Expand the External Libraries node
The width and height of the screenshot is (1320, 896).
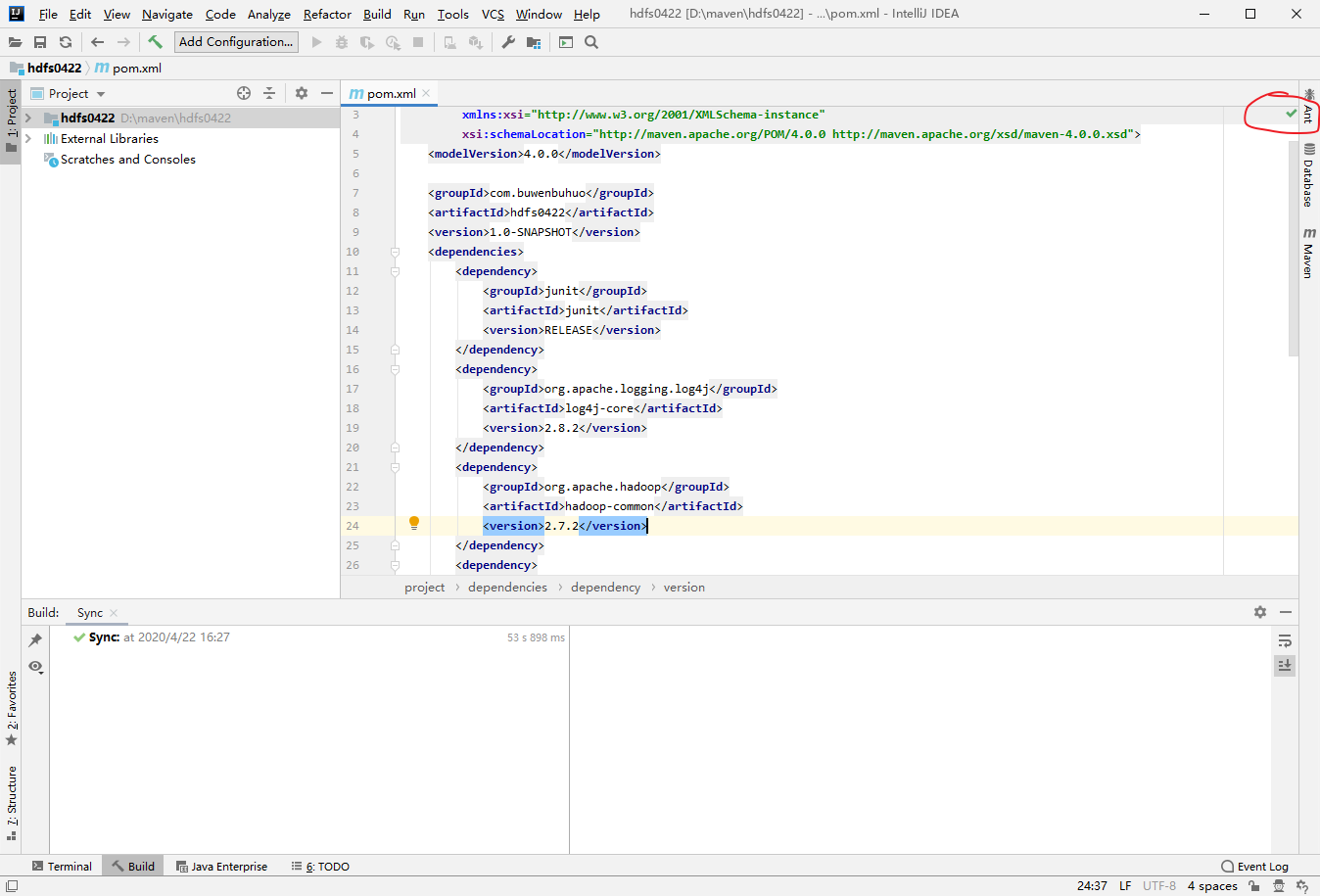28,138
